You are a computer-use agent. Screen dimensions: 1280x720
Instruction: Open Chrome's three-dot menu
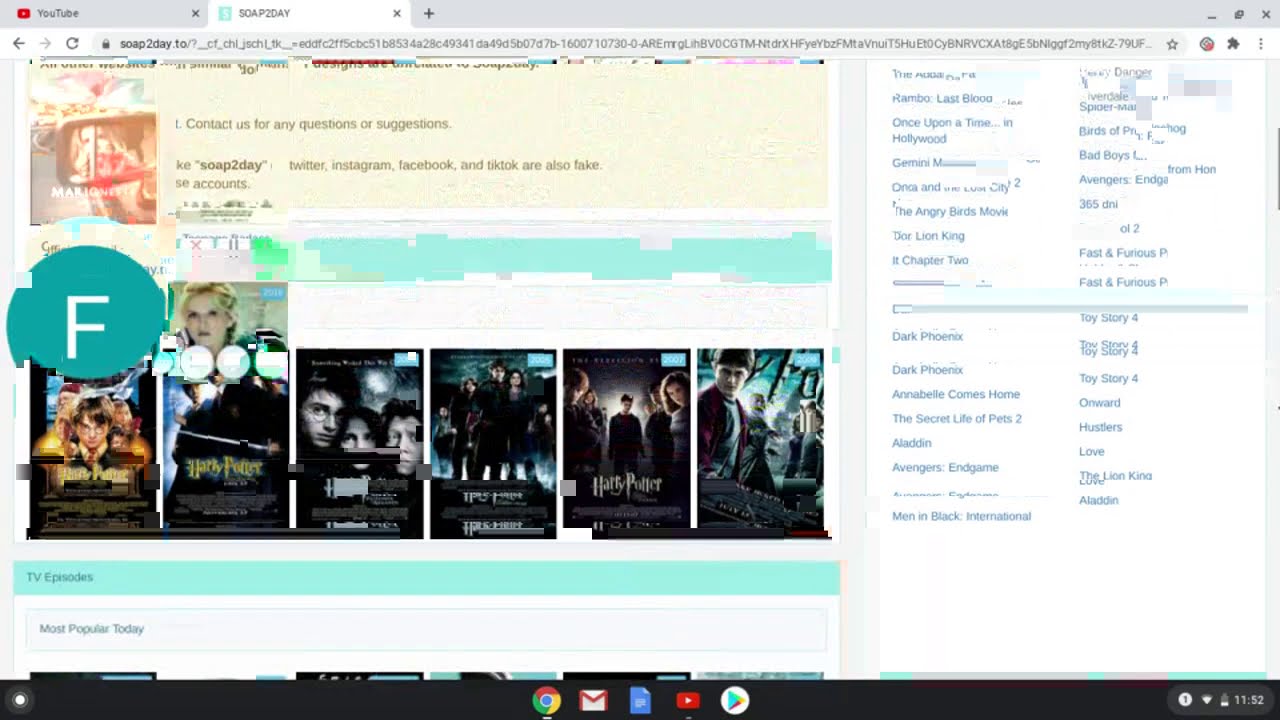1261,44
